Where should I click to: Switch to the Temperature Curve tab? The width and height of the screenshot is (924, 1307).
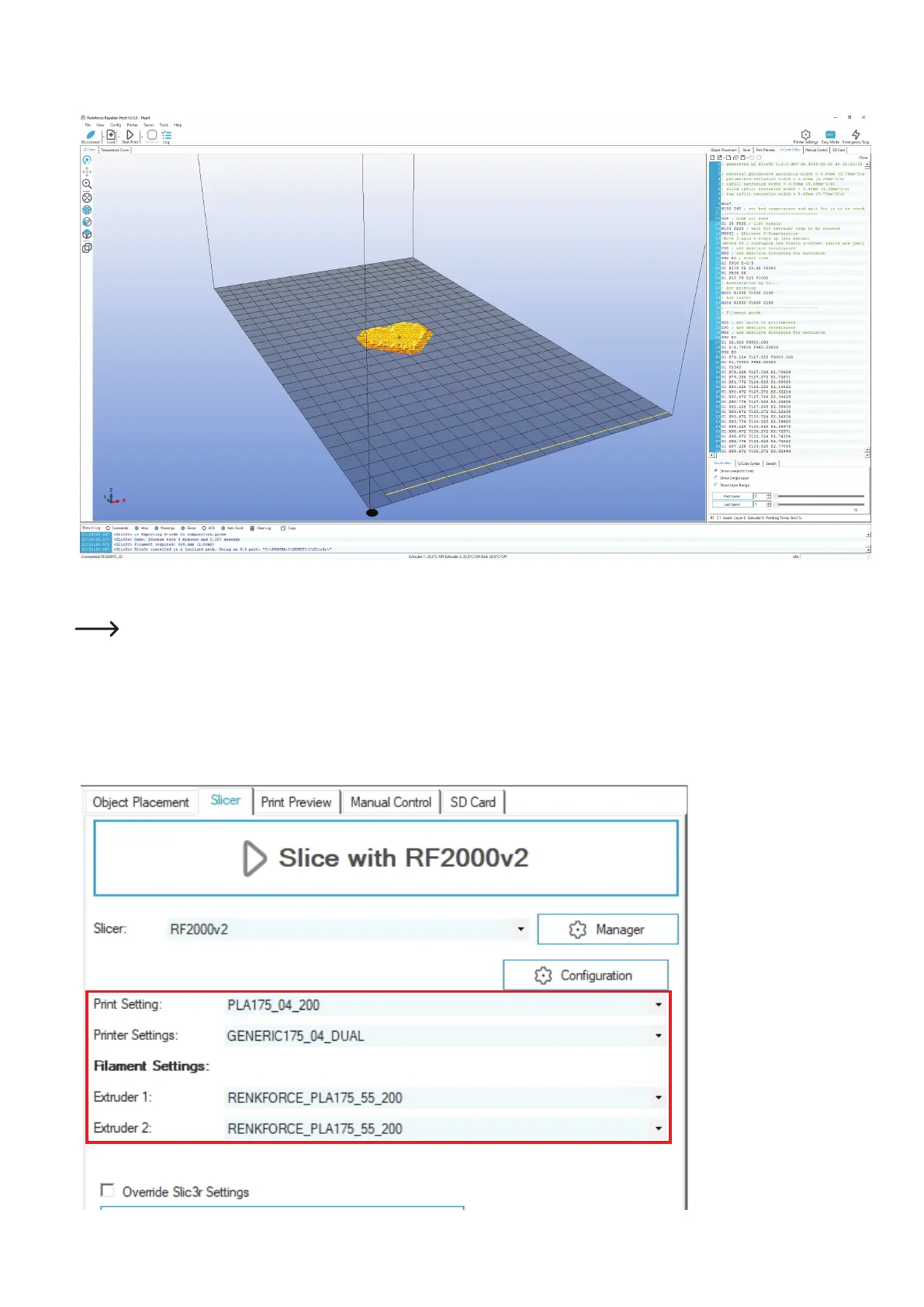tap(115, 150)
